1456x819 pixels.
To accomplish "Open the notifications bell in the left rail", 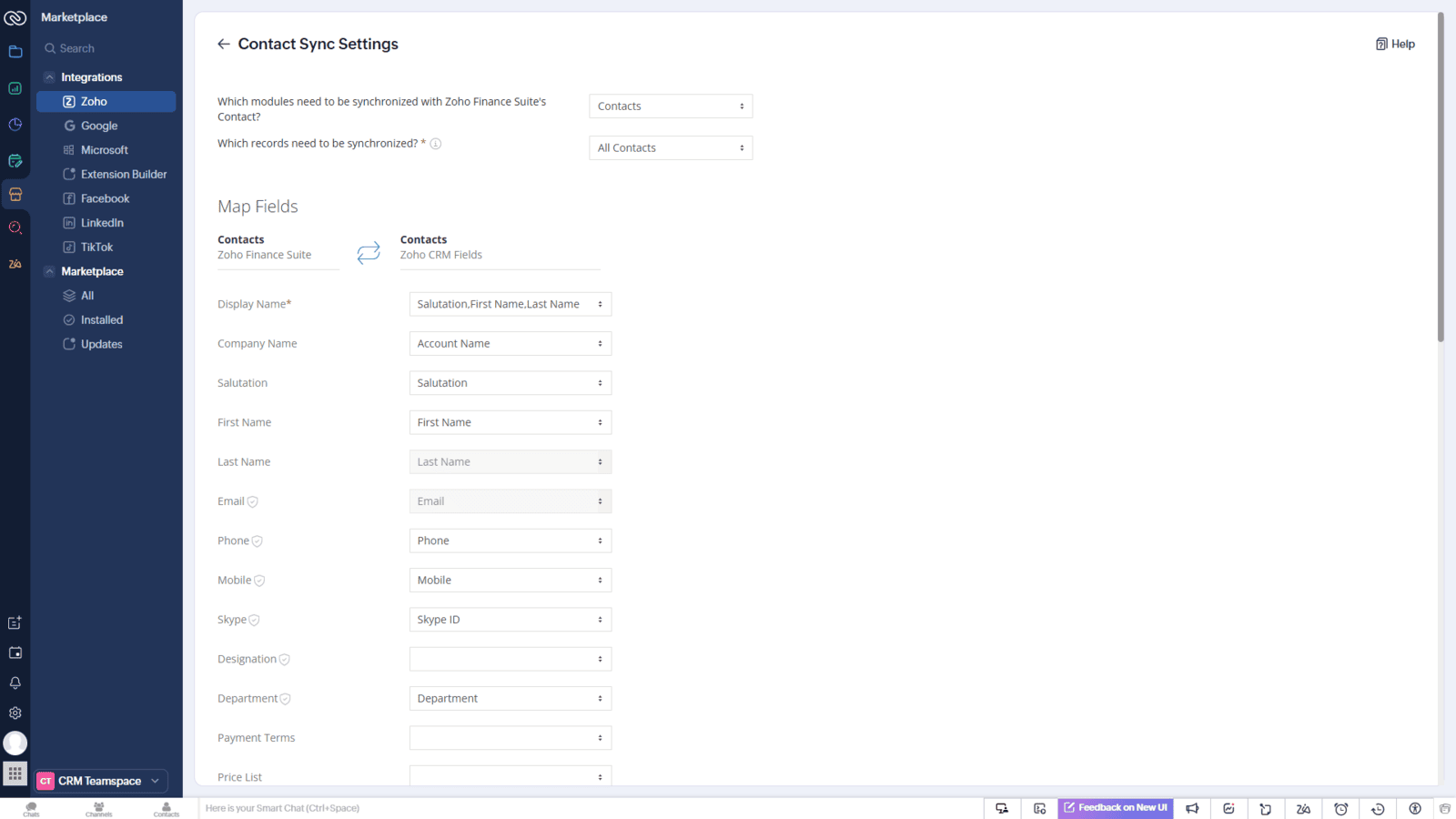I will tap(15, 682).
